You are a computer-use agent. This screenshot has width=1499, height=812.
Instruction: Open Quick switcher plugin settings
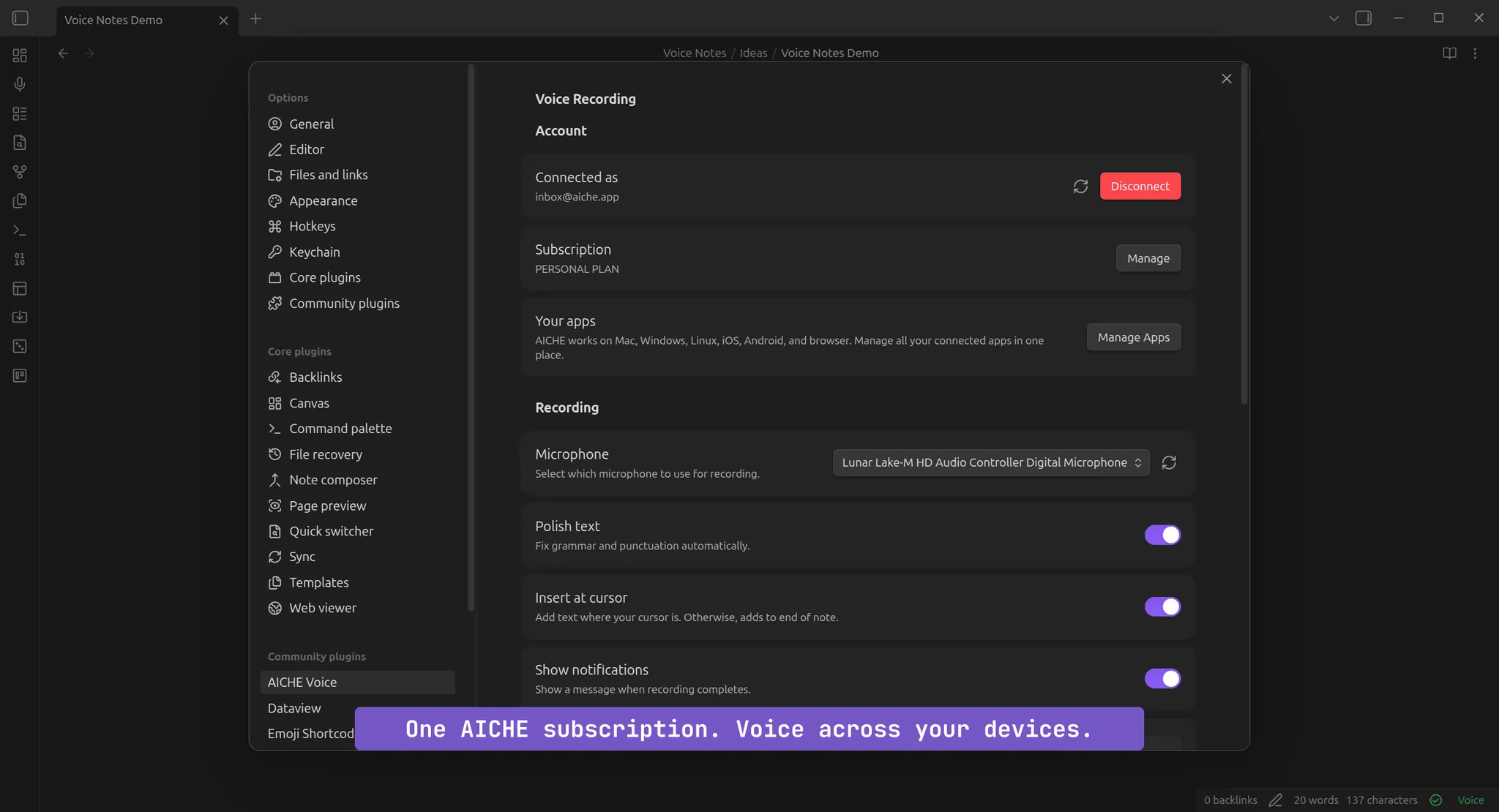(x=357, y=531)
